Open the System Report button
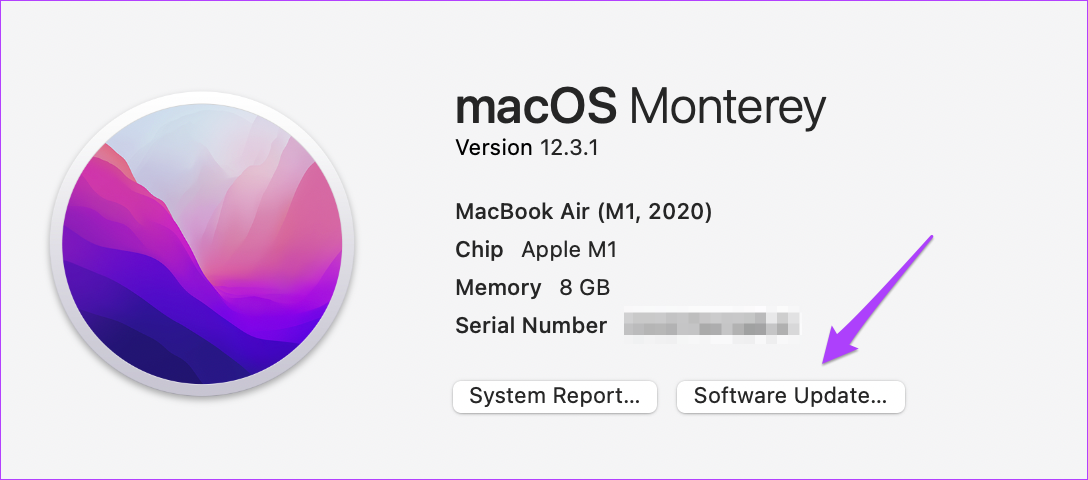1088x480 pixels. point(554,397)
